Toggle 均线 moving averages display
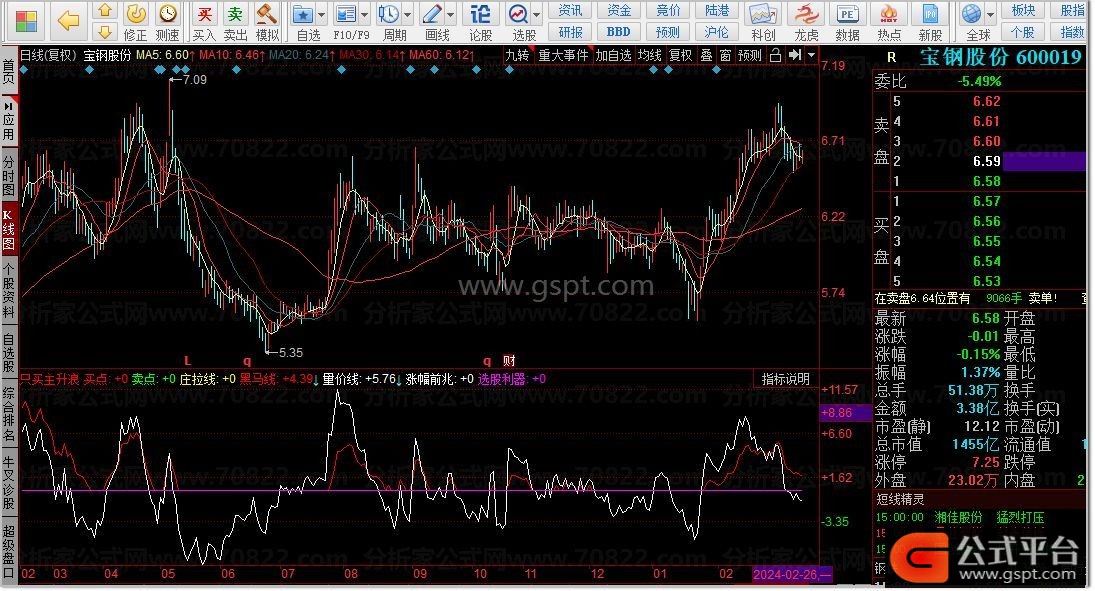Viewport: 1095px width, 591px height. point(649,55)
